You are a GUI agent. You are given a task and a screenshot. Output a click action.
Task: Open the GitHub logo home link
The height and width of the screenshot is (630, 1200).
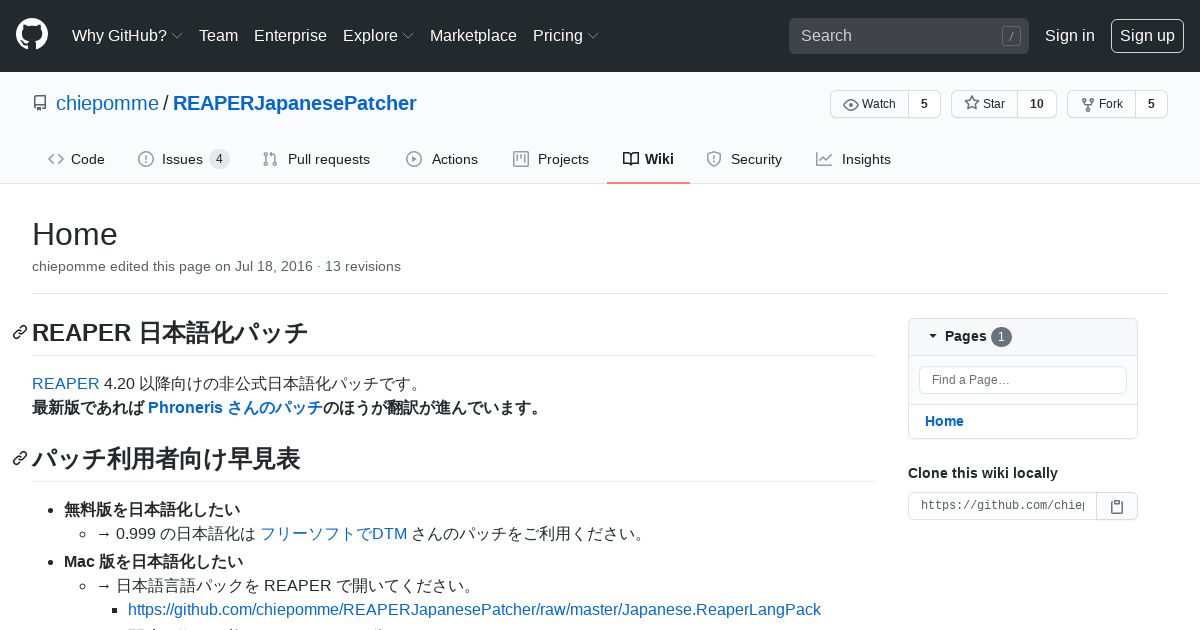pyautogui.click(x=32, y=35)
